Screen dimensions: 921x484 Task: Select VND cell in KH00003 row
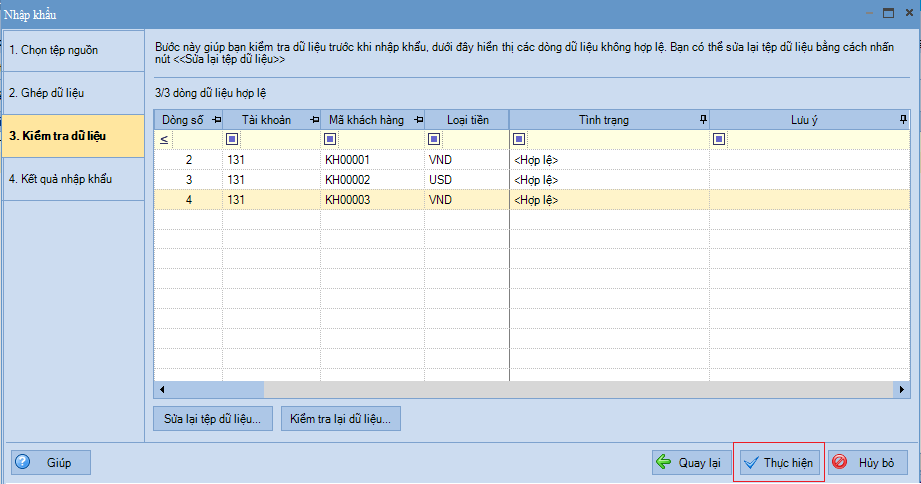tap(467, 200)
